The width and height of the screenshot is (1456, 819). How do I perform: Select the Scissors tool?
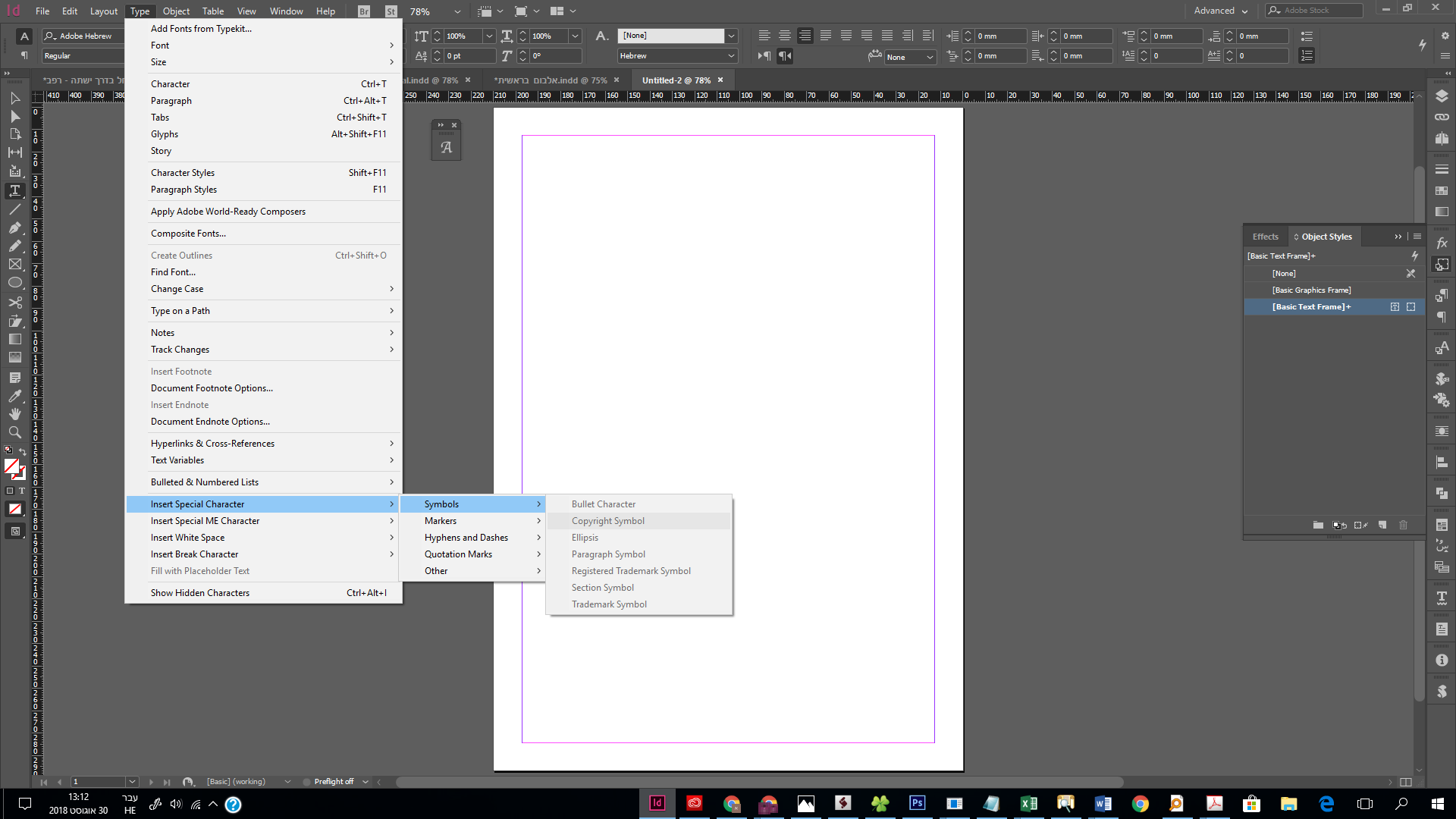pos(14,302)
